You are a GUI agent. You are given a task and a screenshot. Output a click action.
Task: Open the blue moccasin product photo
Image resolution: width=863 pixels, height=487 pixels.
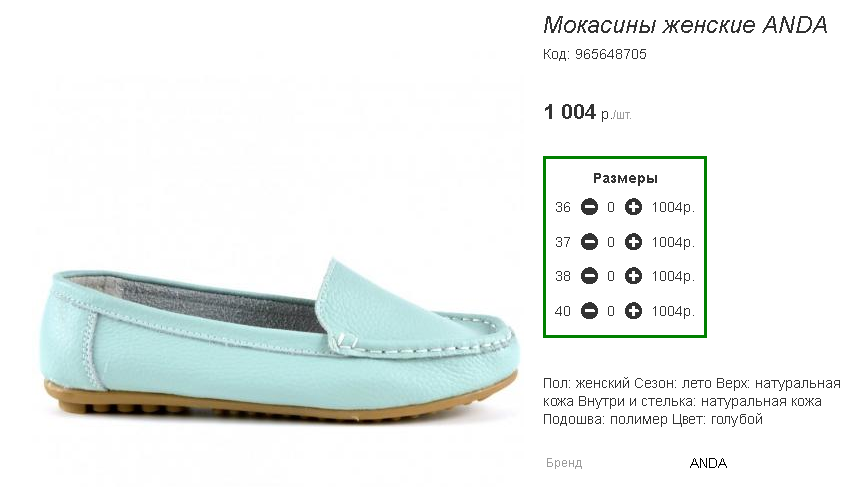[x=279, y=338]
